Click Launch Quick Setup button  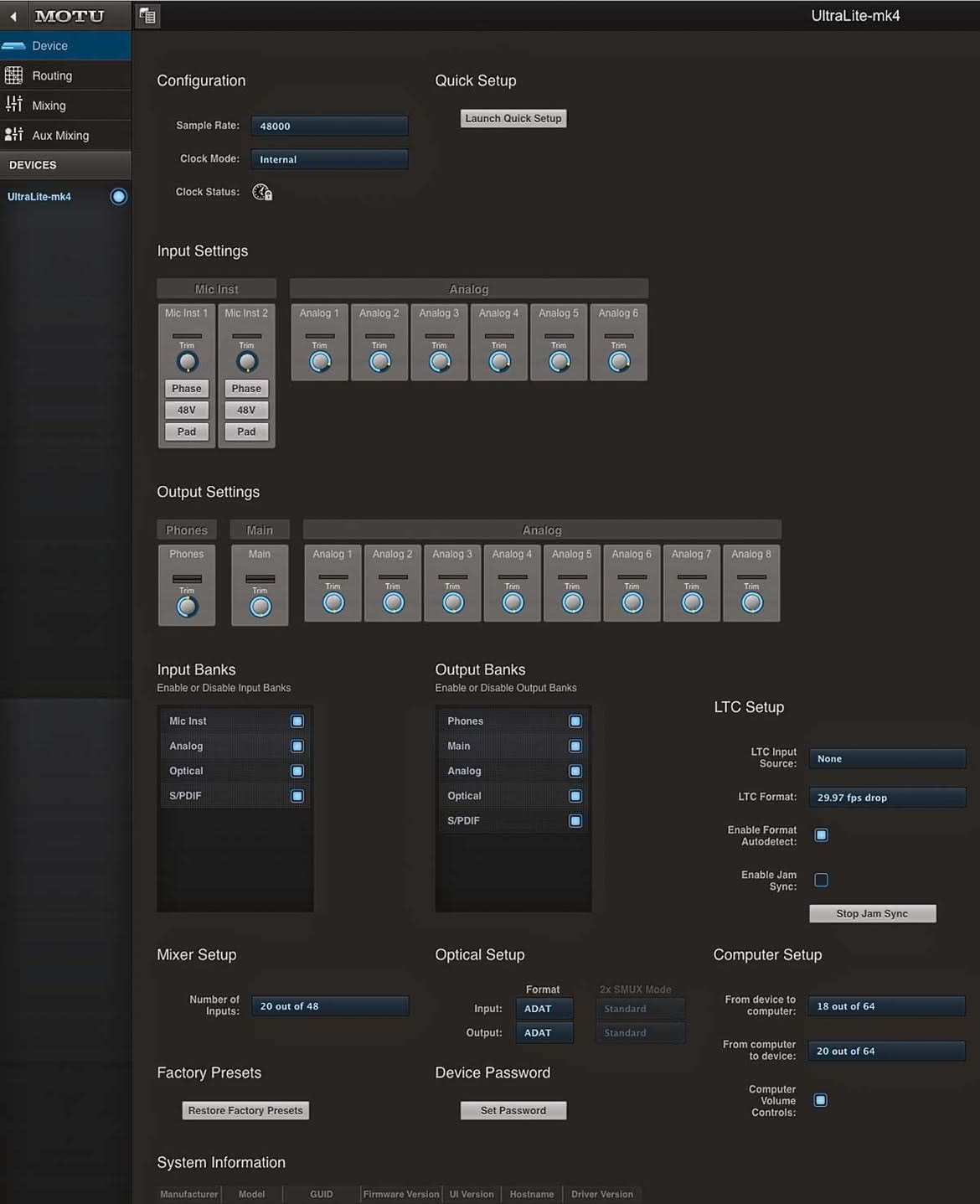[x=513, y=118]
